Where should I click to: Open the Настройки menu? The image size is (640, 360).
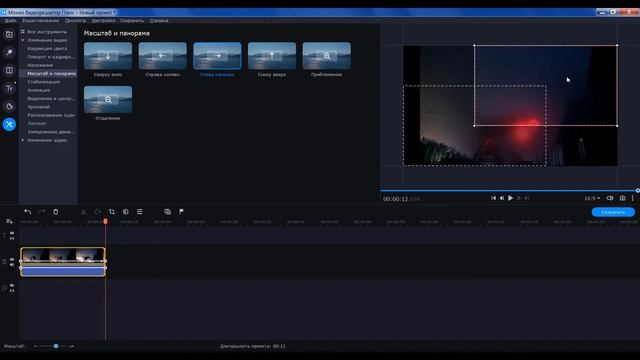click(x=103, y=20)
